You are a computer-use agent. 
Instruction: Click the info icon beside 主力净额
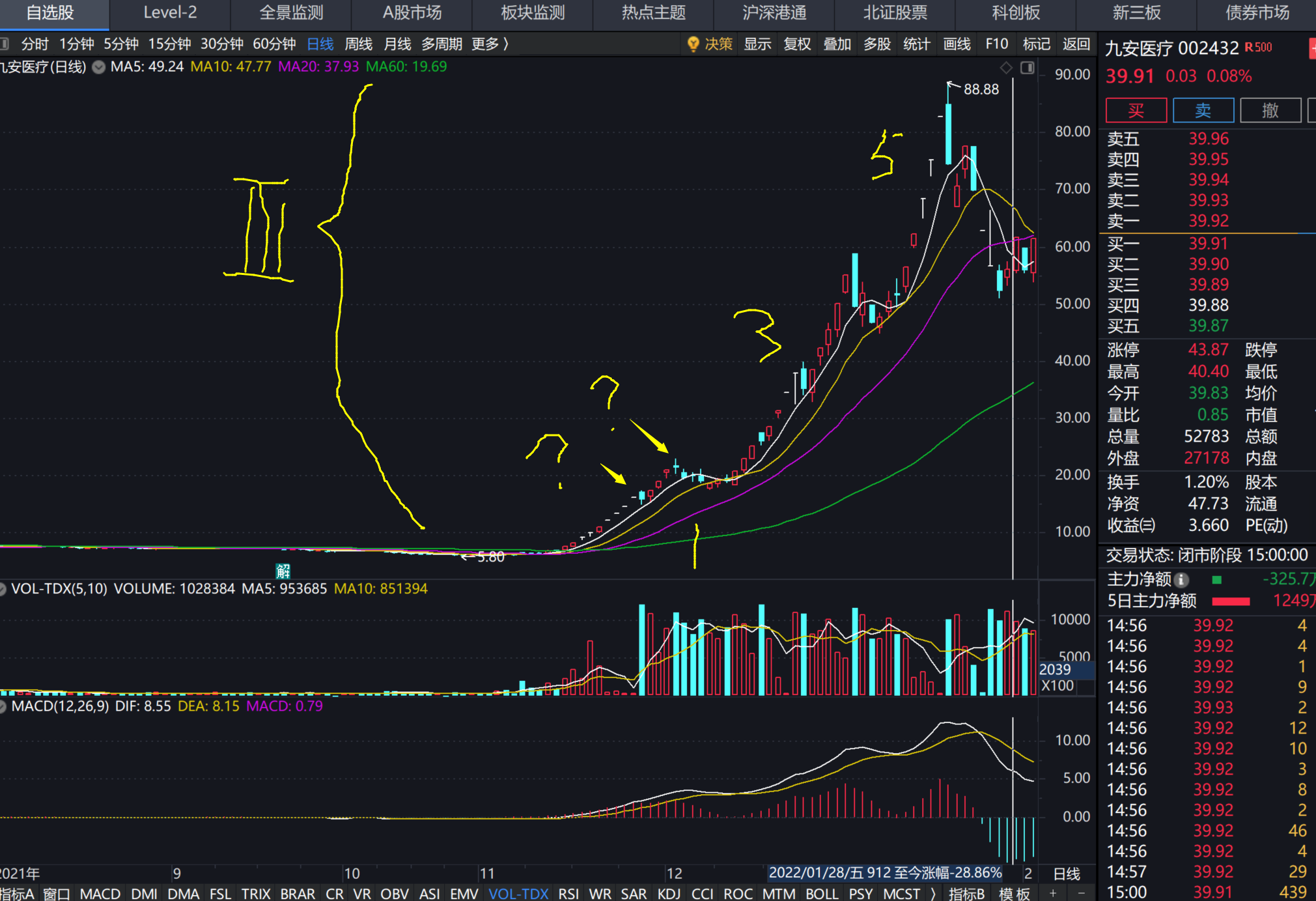(1181, 579)
